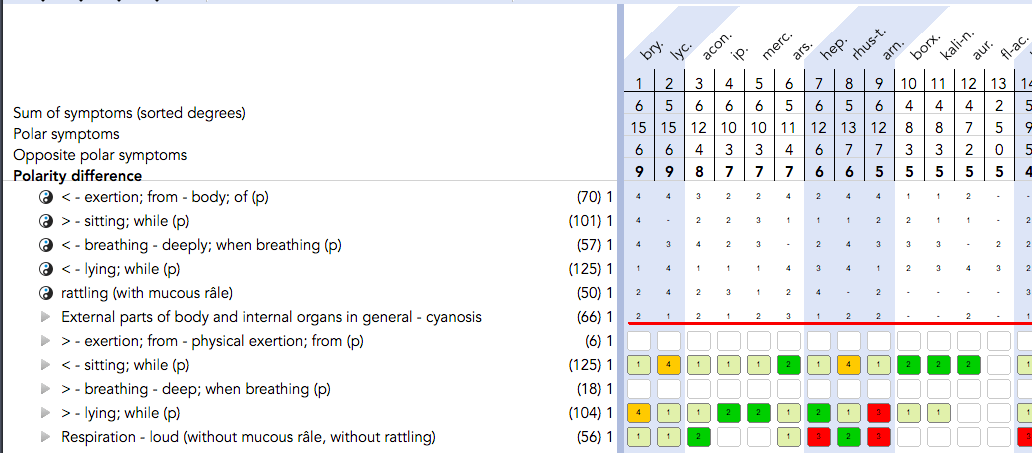This screenshot has height=453, width=1032.
Task: Click yin-yang icon beside worse lying while symptom
Action: pyautogui.click(x=45, y=269)
